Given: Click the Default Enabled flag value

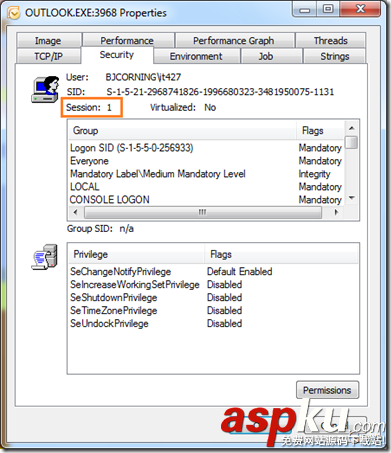Looking at the screenshot, I should point(240,272).
